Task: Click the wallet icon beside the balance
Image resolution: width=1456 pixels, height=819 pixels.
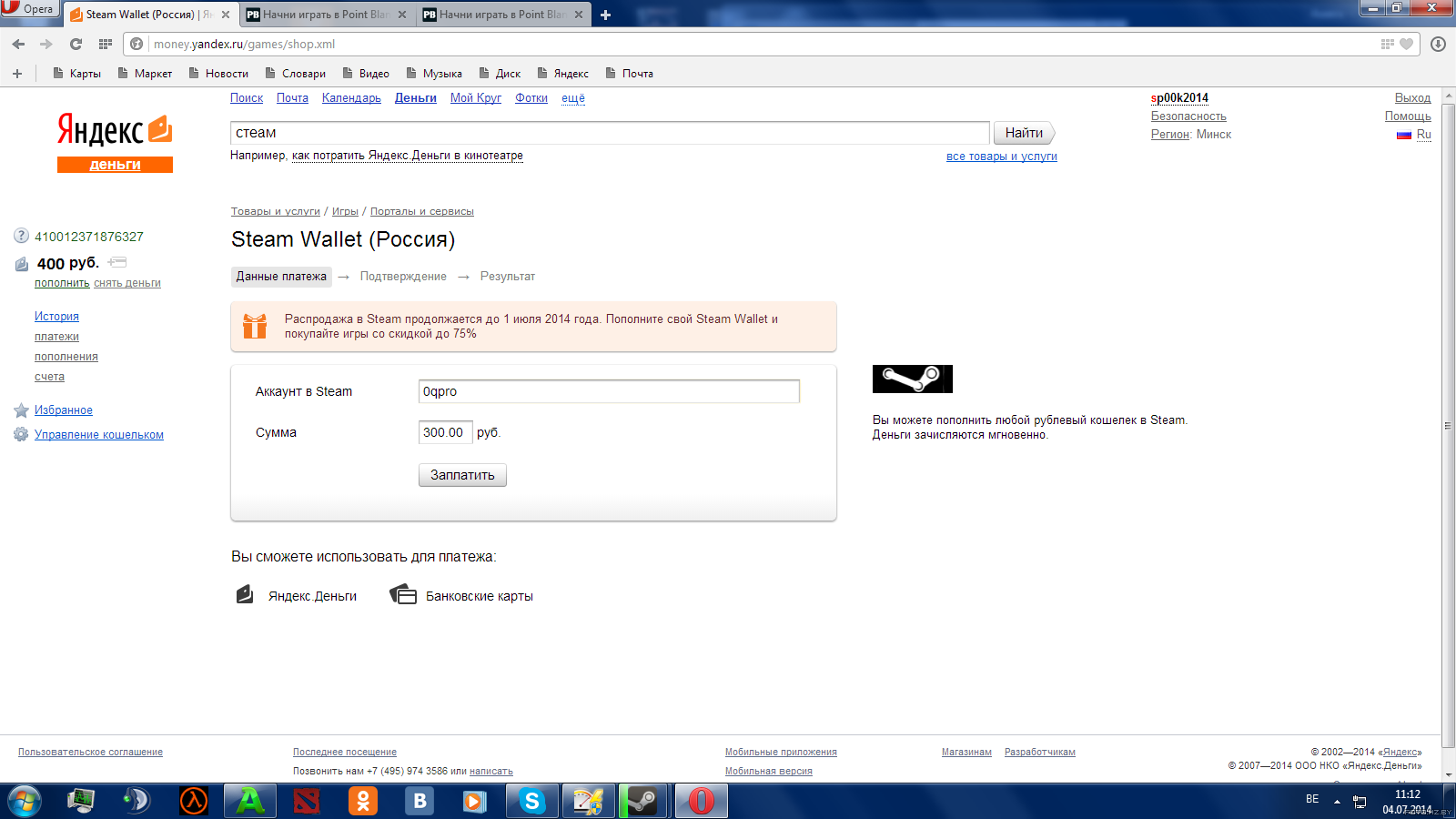Action: [22, 264]
